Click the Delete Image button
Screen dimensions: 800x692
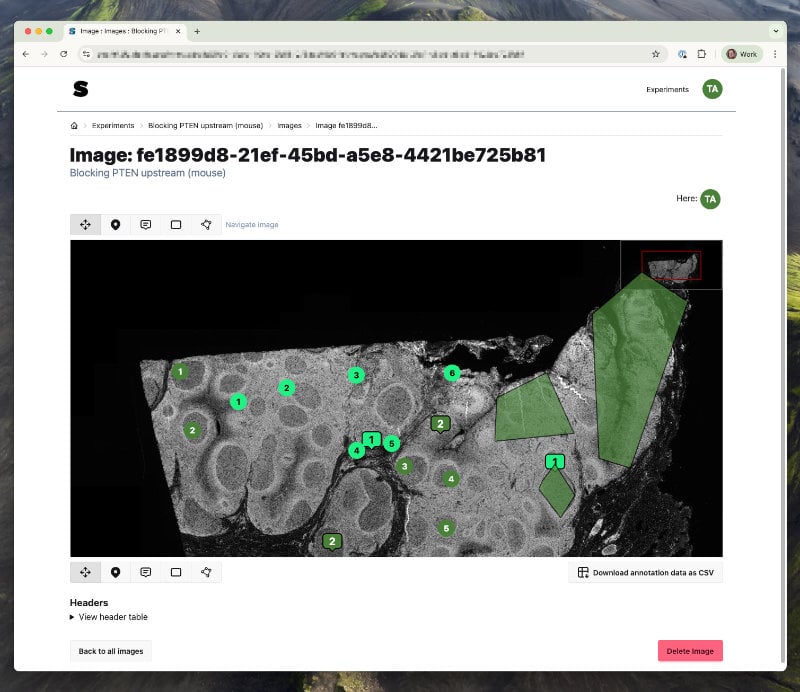(x=690, y=651)
